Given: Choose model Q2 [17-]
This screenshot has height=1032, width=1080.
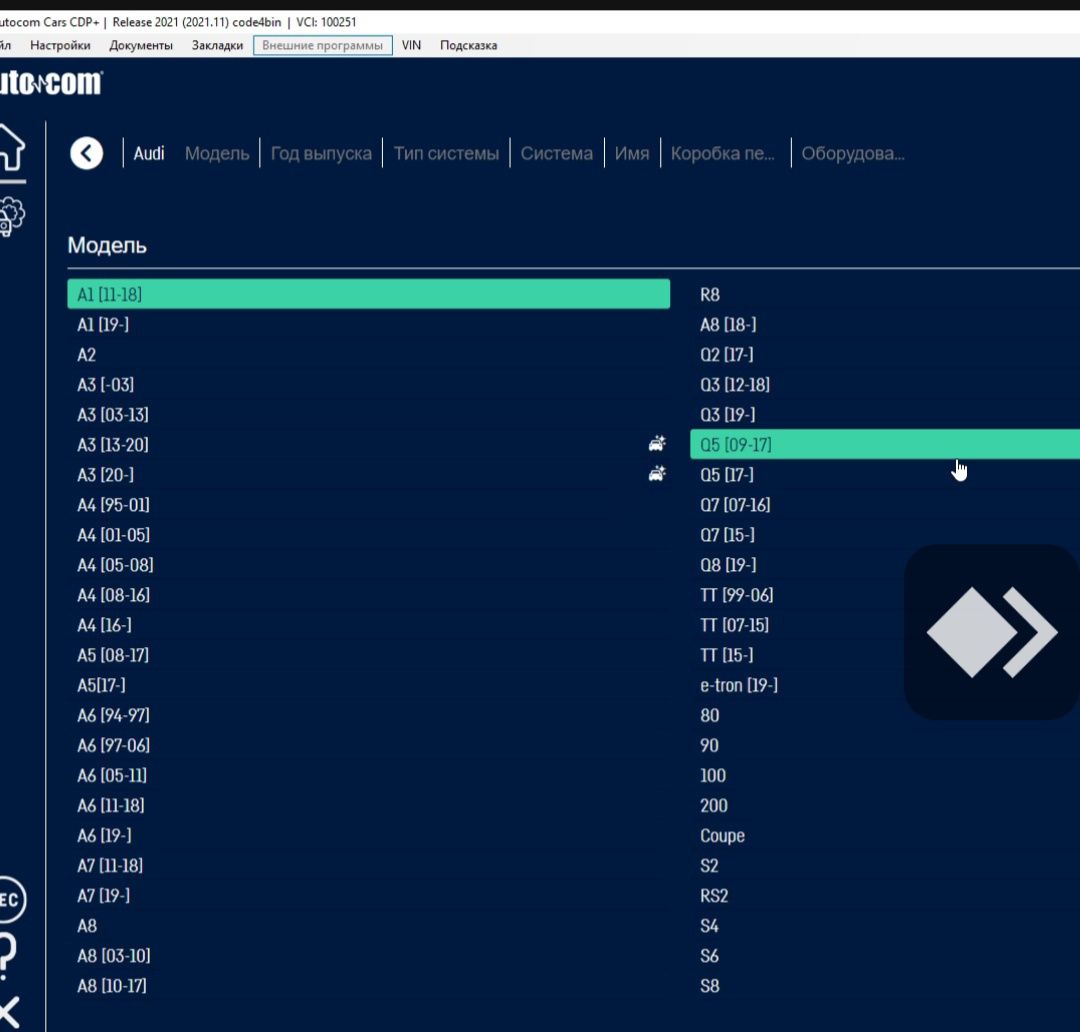Looking at the screenshot, I should click(885, 355).
